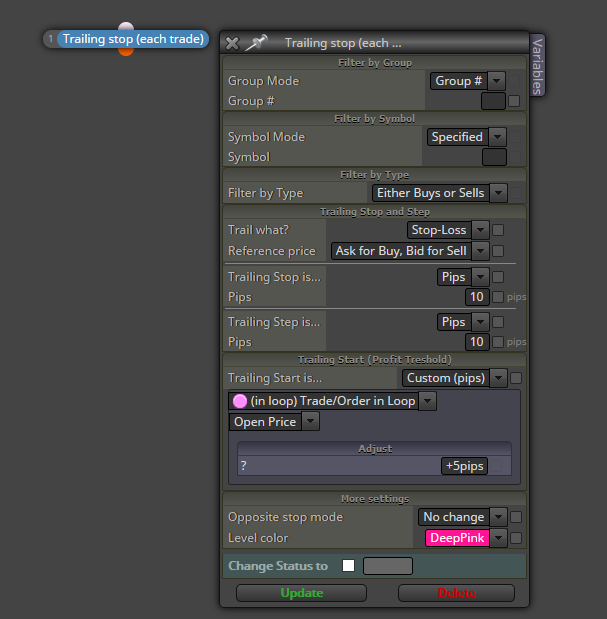This screenshot has height=619, width=607.
Task: Toggle checkbox beside Level color
Action: [x=516, y=538]
